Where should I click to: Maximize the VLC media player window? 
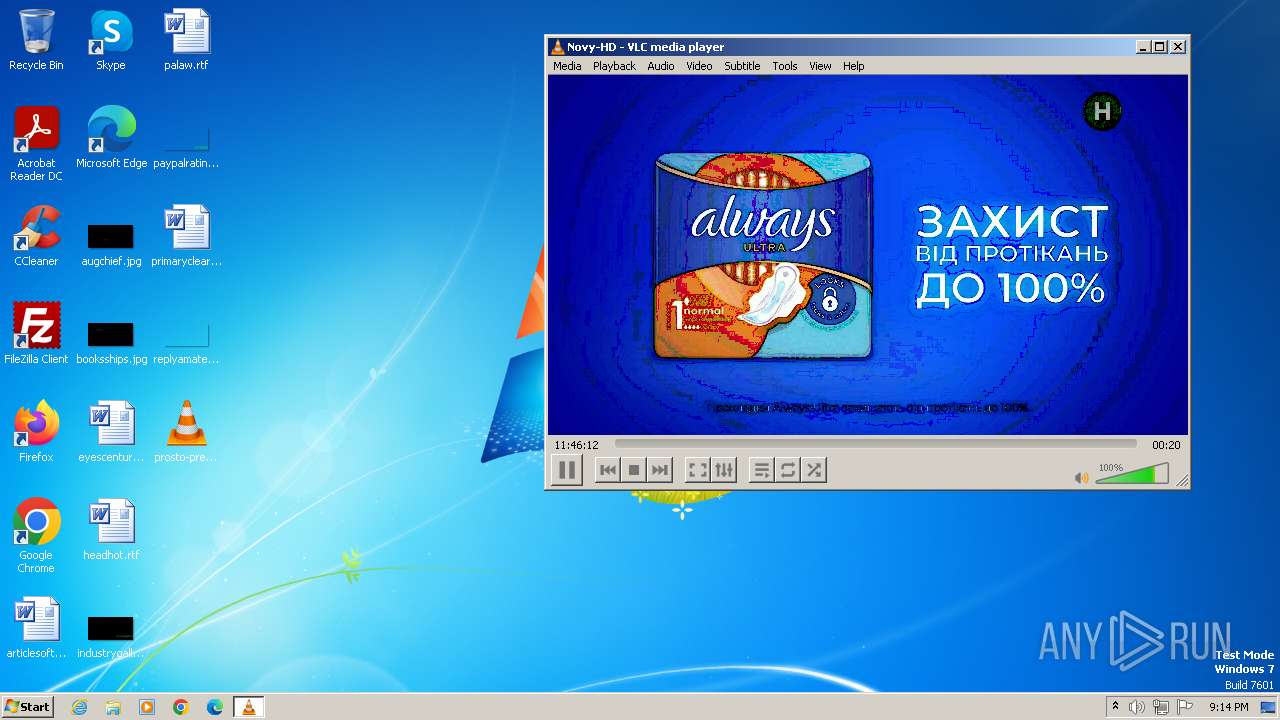(1160, 47)
